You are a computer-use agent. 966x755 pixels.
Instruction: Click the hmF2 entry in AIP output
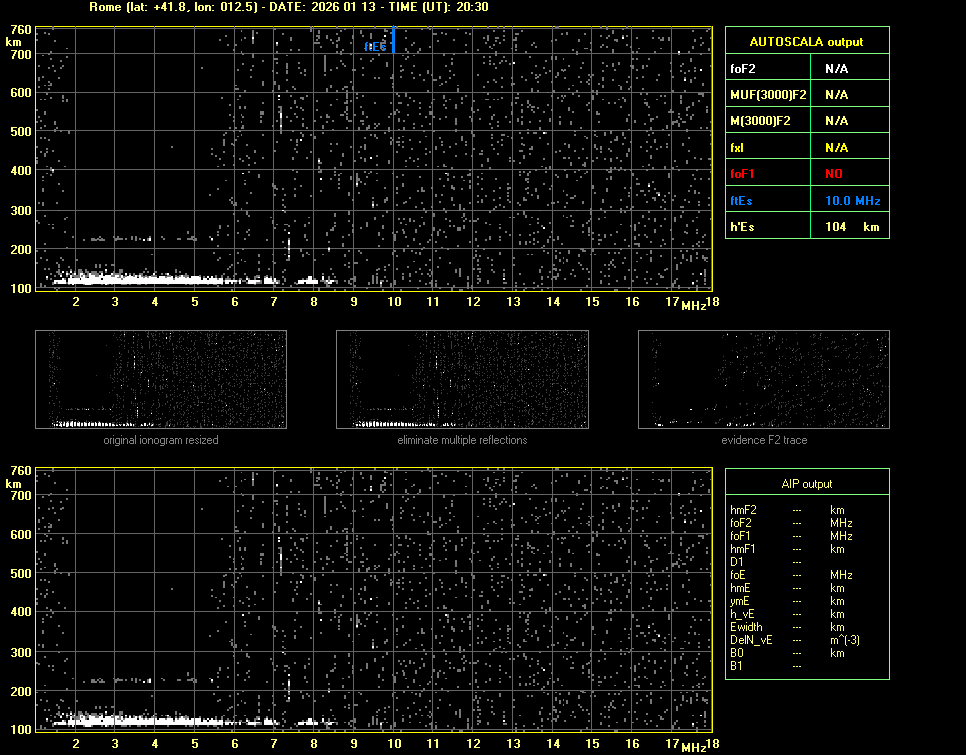743,510
